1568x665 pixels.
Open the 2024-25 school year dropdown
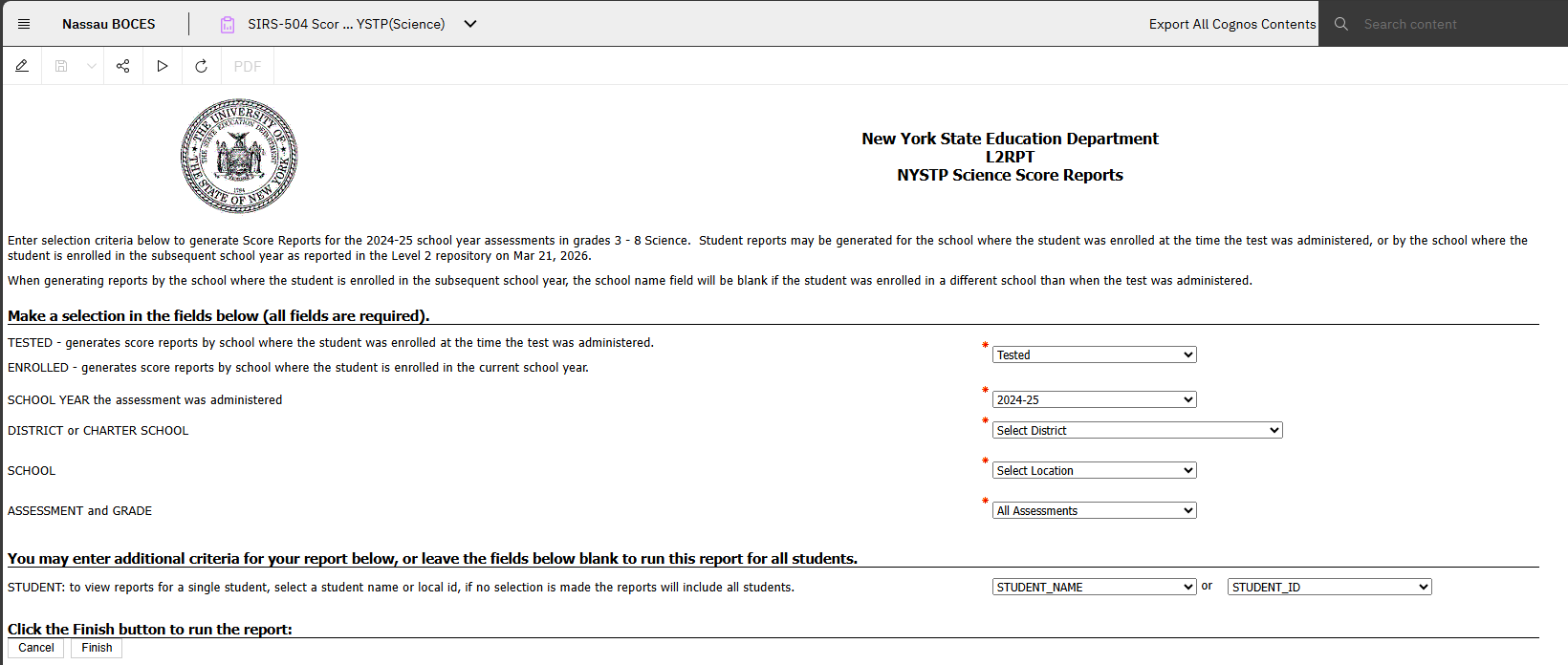[1095, 399]
